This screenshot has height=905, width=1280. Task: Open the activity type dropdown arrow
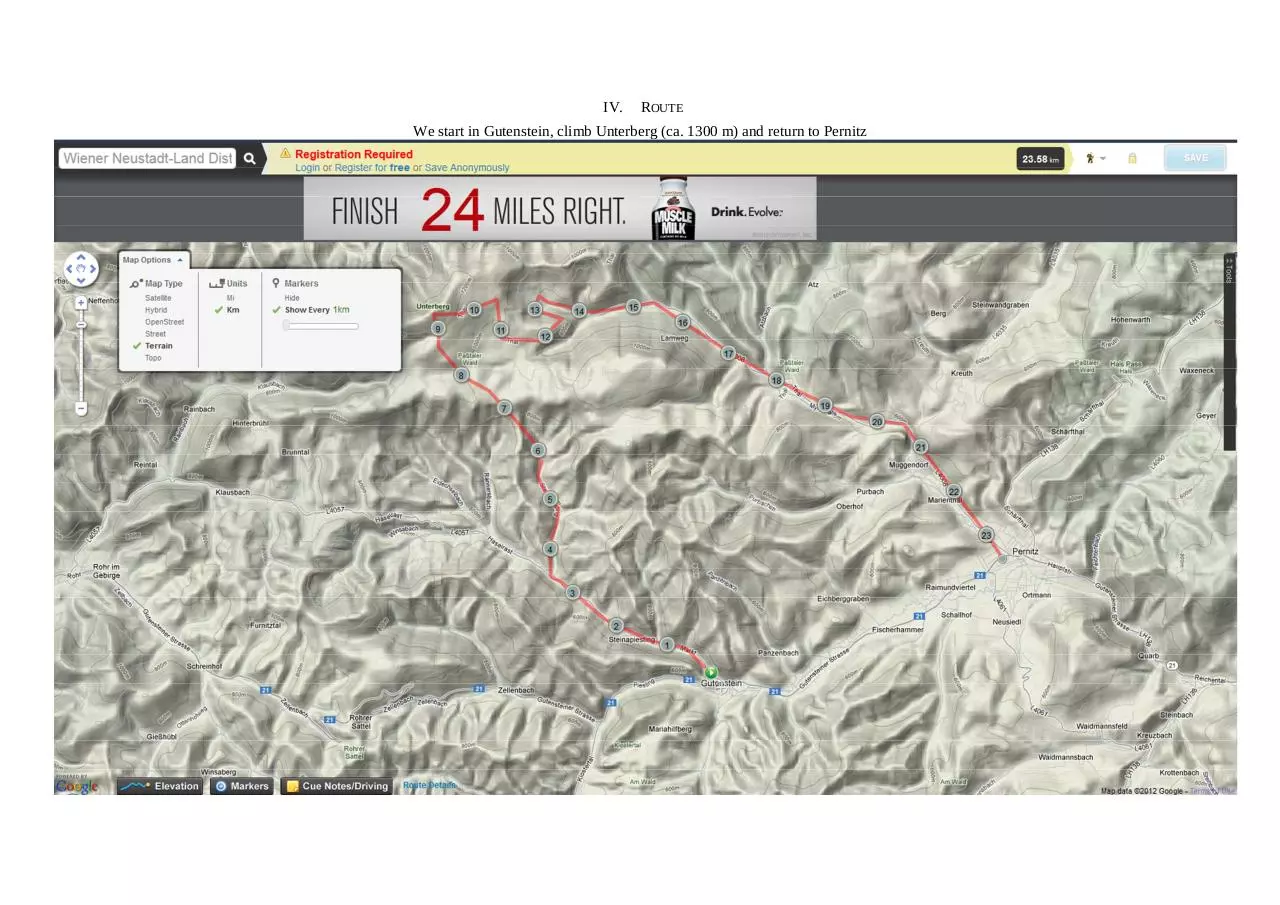pos(1103,158)
